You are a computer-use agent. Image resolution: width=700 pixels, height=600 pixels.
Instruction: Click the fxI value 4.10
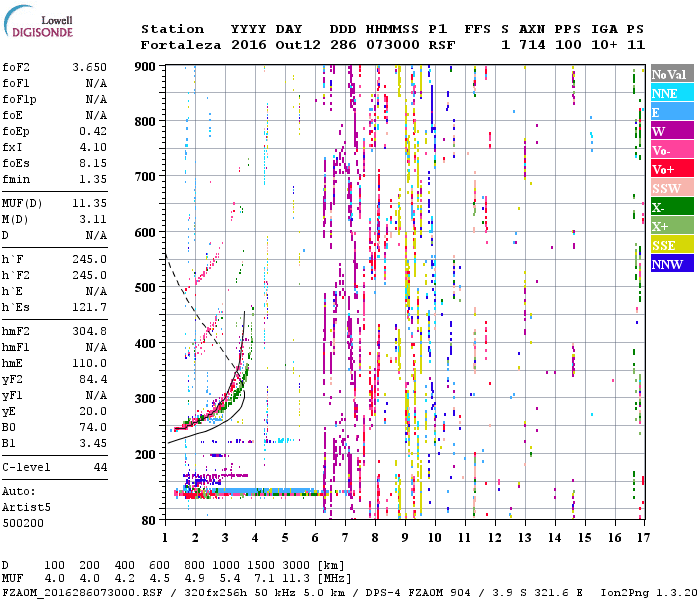pyautogui.click(x=93, y=147)
